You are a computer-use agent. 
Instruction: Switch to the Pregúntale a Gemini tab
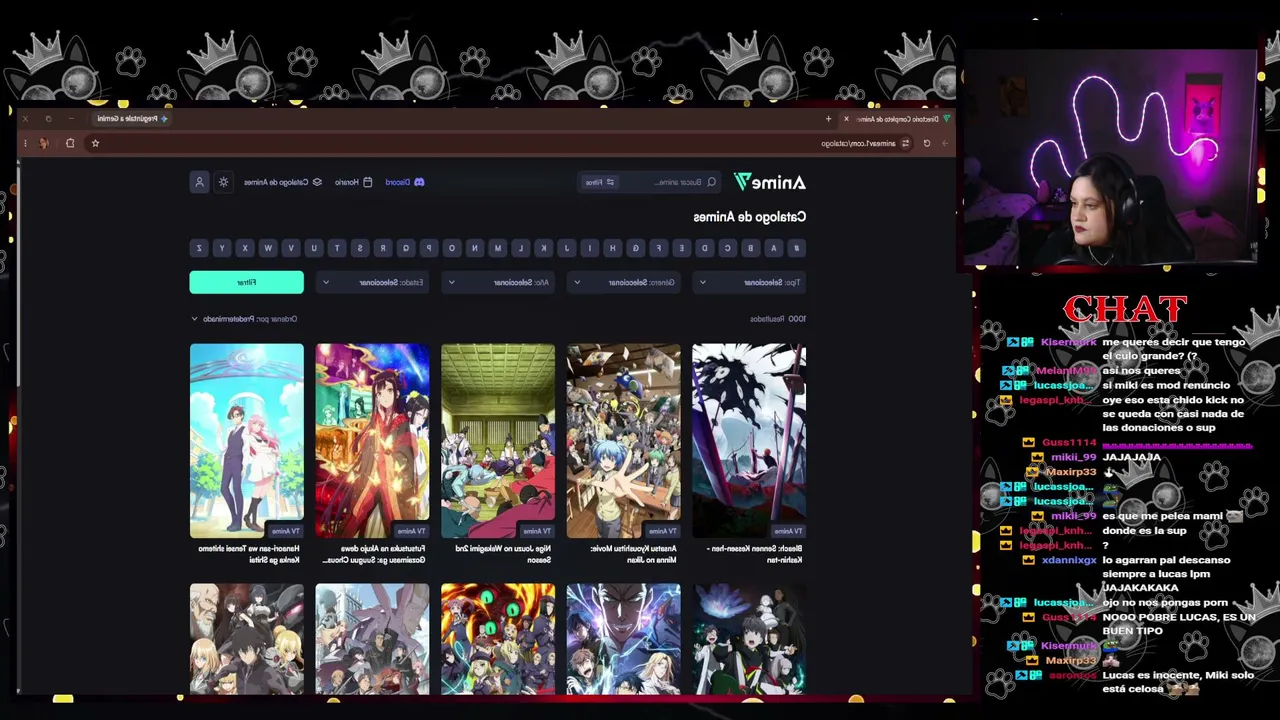[133, 119]
